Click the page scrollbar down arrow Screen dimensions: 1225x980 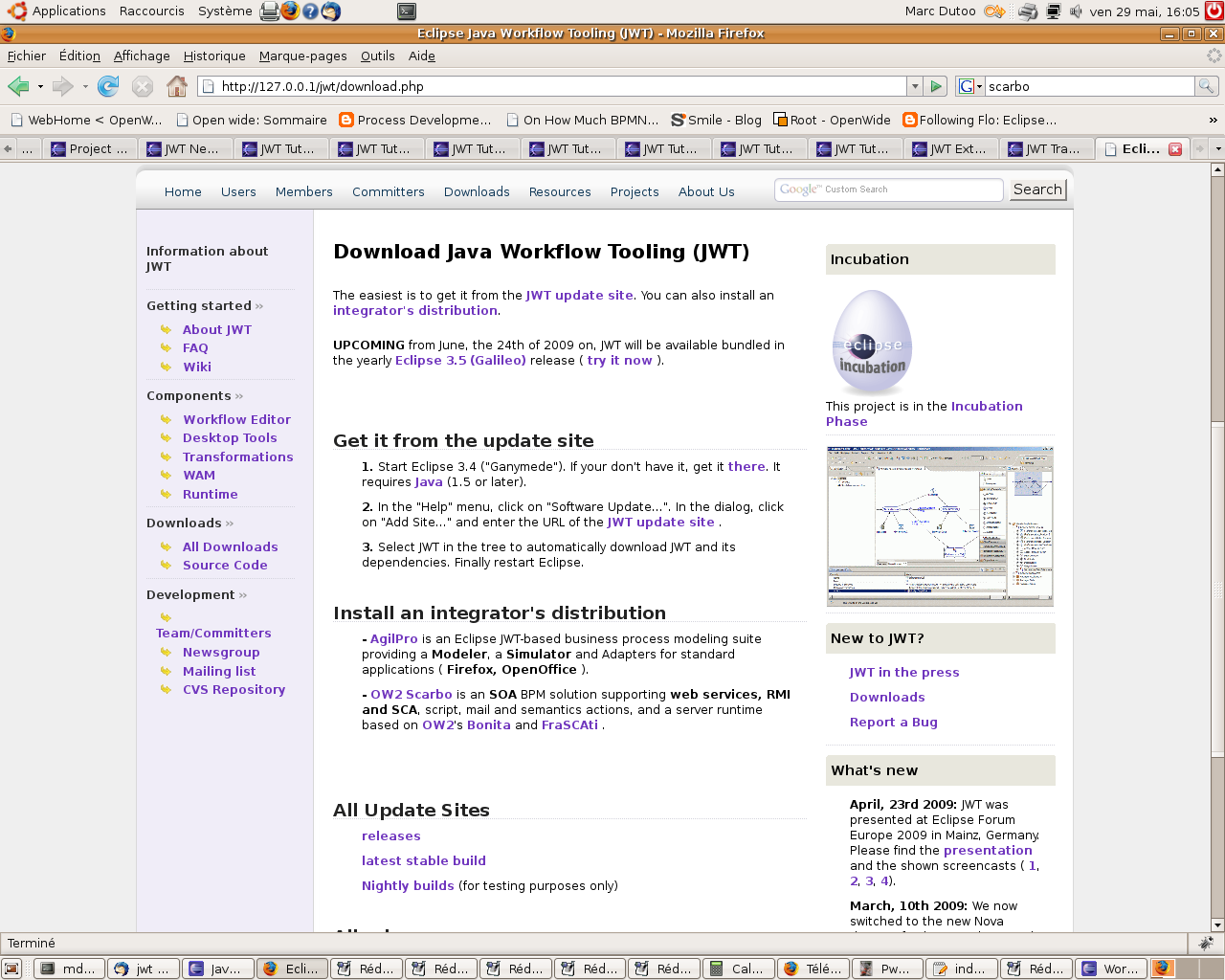(1217, 925)
